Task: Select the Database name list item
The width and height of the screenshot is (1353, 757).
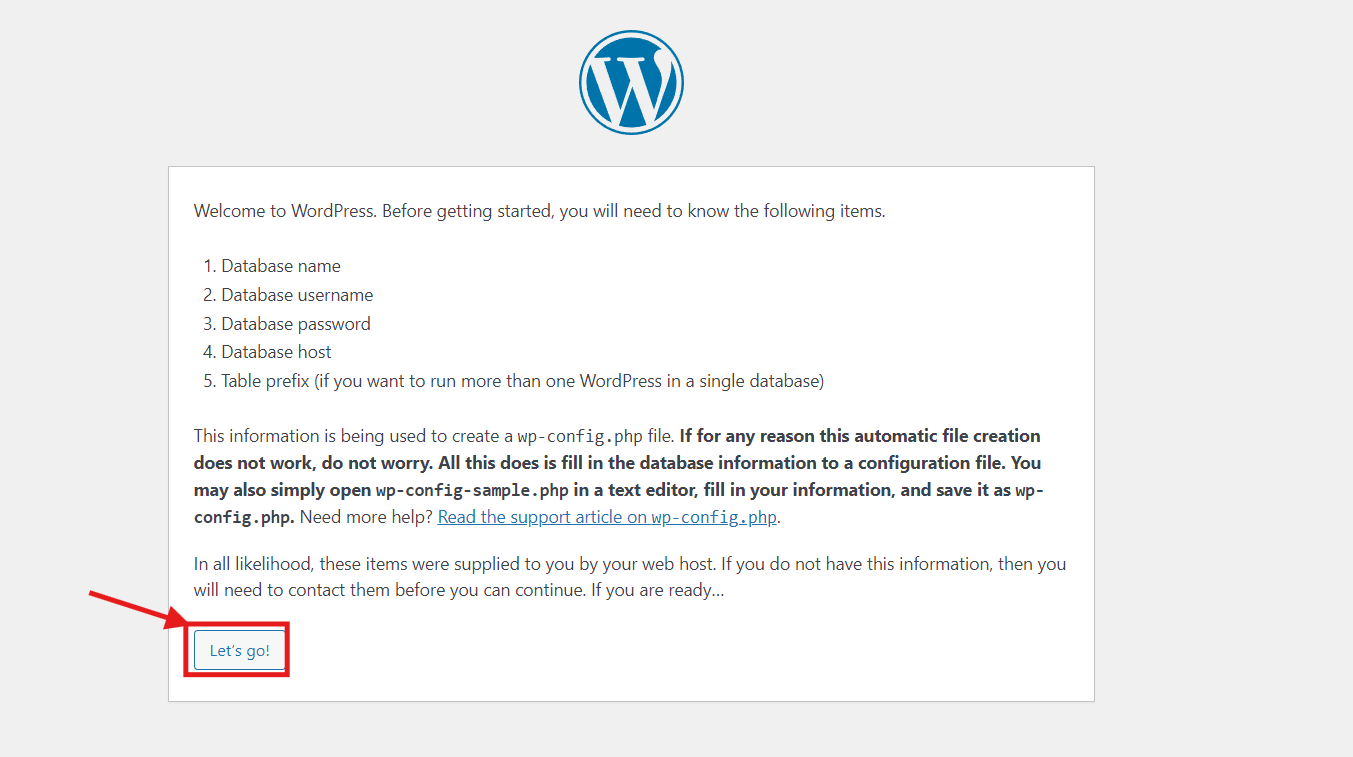Action: (271, 266)
